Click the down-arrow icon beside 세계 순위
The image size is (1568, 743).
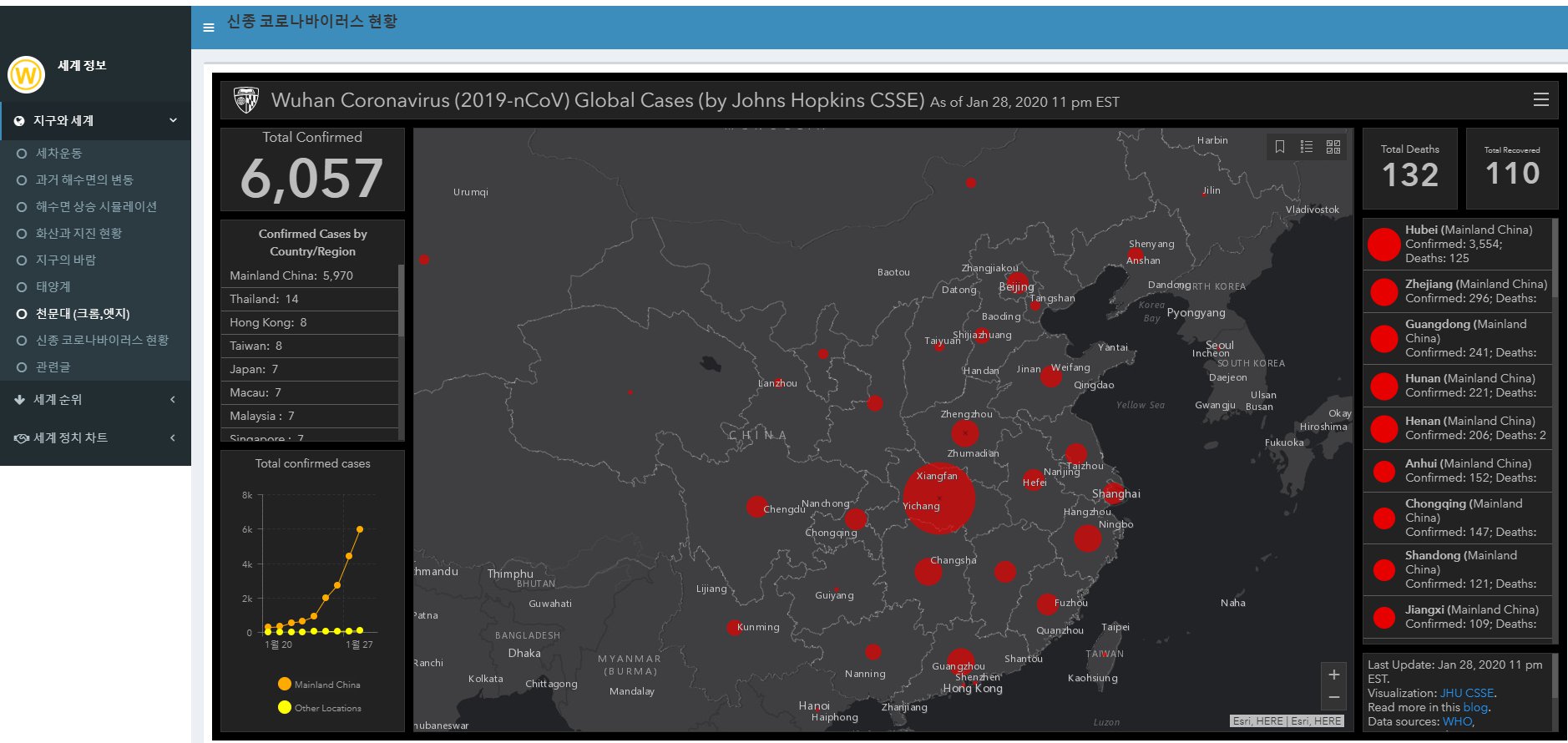[19, 400]
